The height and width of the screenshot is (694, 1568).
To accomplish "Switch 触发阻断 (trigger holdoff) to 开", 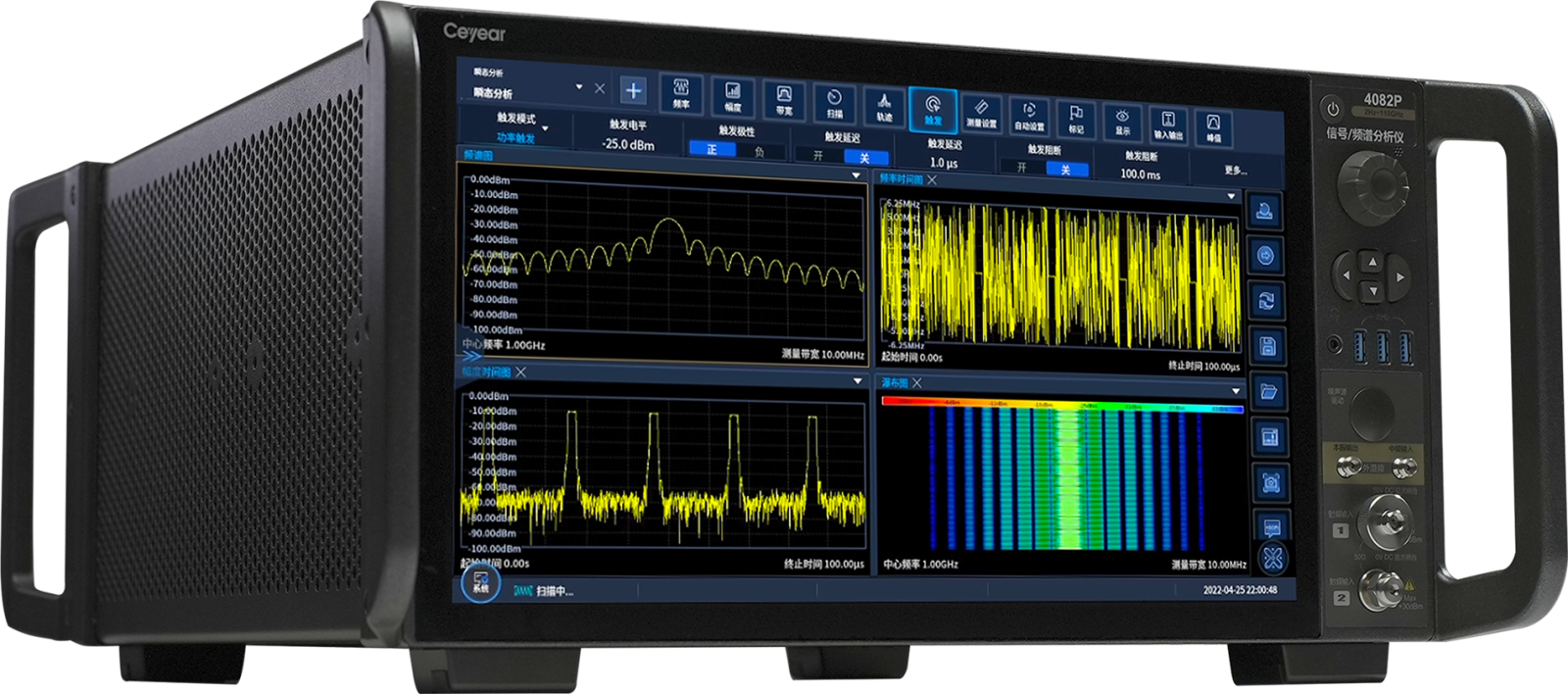I will click(1021, 168).
